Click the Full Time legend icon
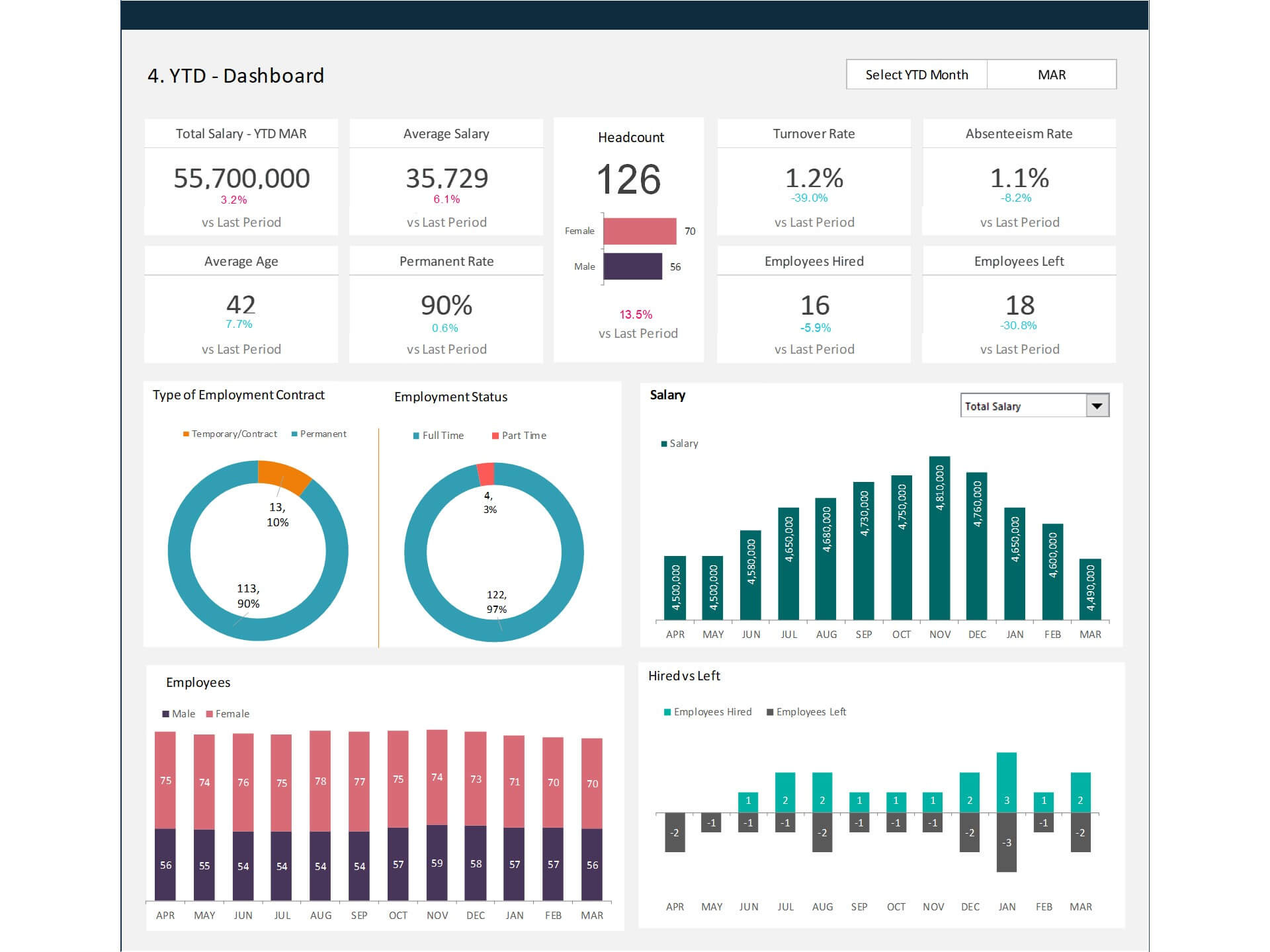Image resolution: width=1270 pixels, height=952 pixels. tap(417, 435)
